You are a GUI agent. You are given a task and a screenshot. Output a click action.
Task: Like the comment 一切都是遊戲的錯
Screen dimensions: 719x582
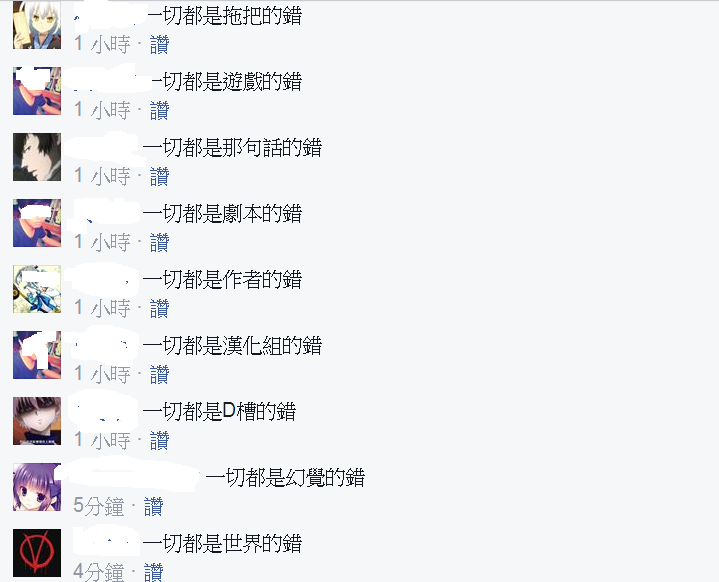coord(160,111)
